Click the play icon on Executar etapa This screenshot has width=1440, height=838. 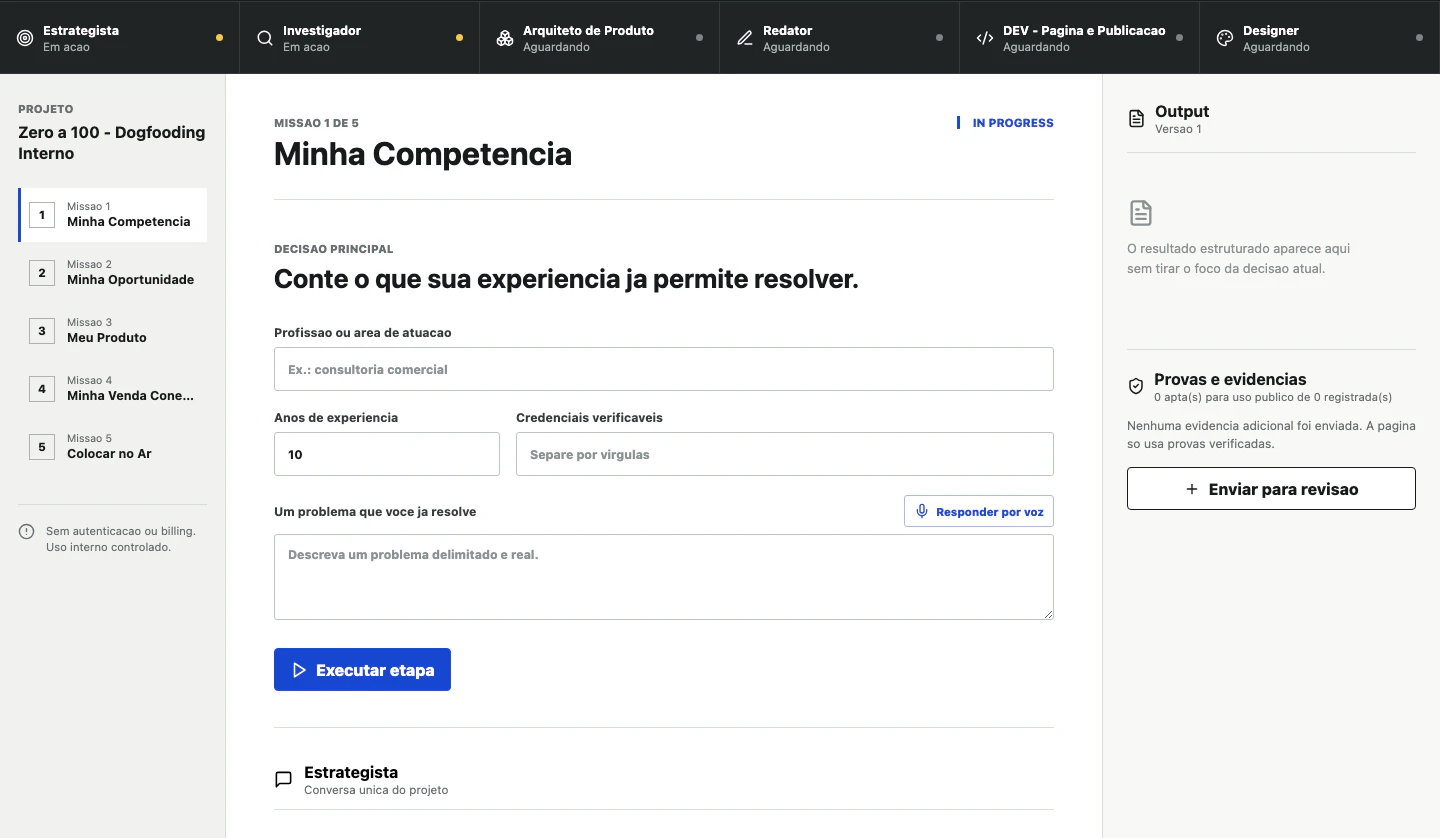299,670
